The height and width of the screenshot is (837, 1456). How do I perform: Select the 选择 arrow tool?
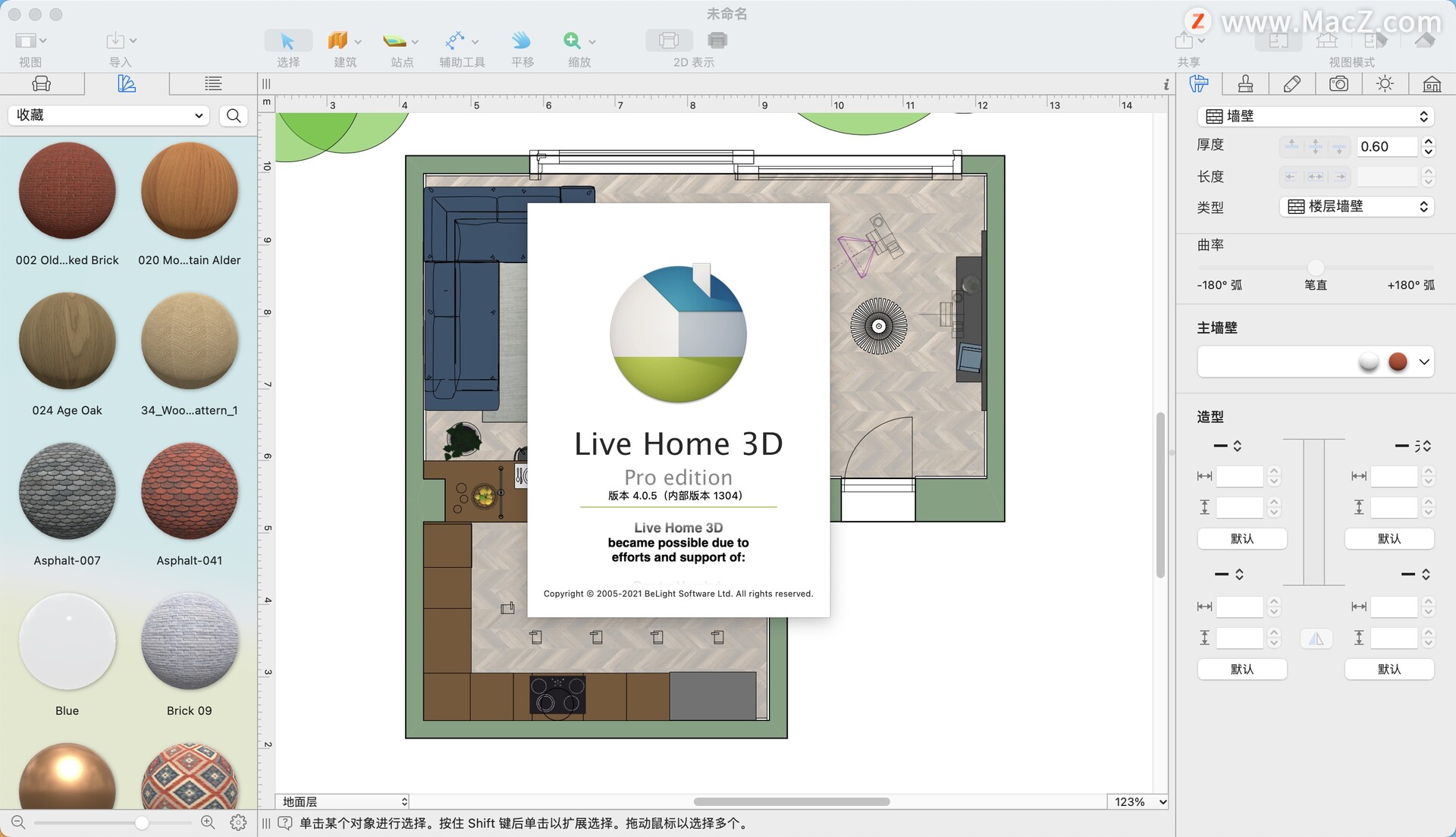click(x=287, y=40)
